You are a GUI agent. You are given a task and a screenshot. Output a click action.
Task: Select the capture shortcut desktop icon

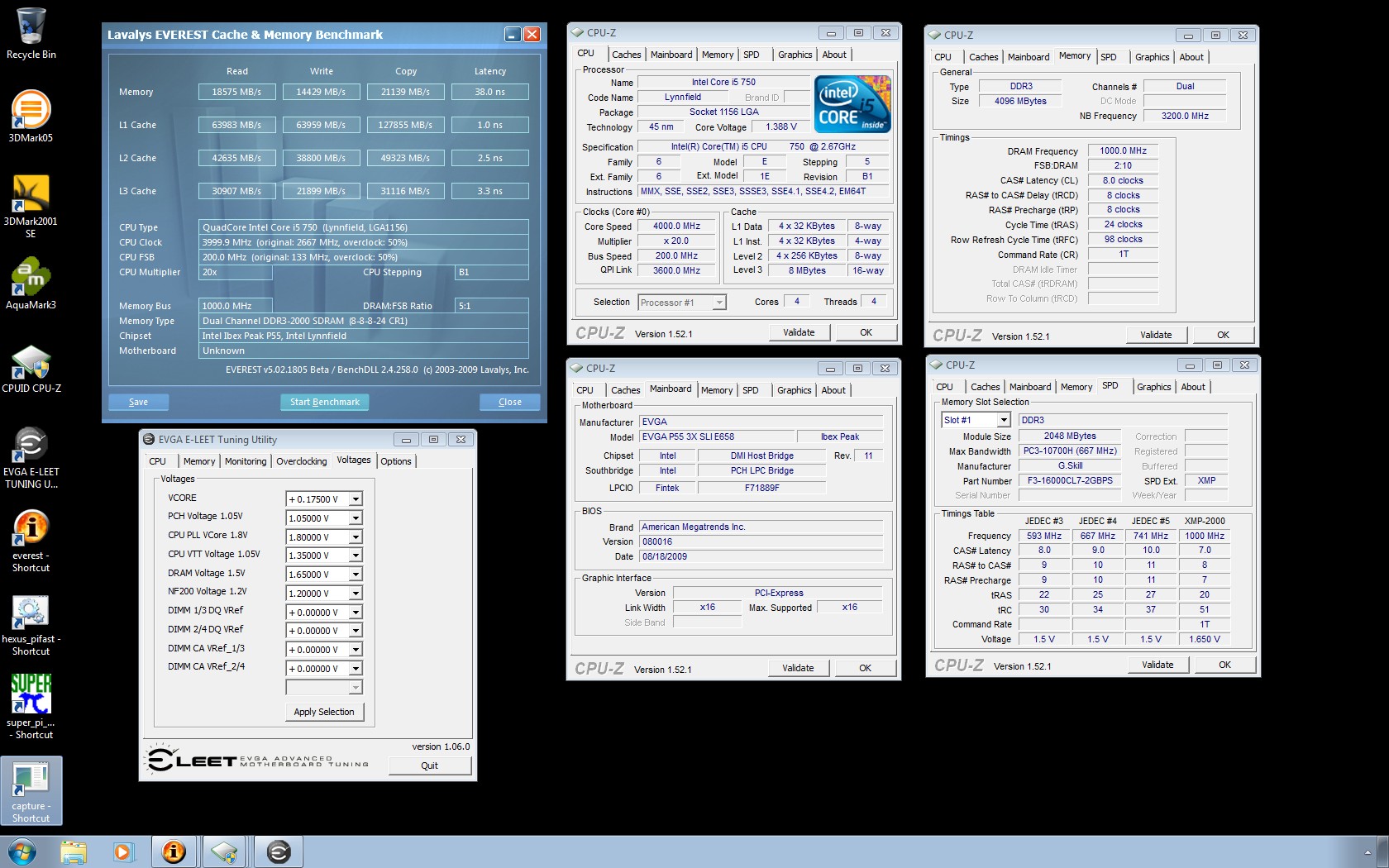click(x=31, y=791)
